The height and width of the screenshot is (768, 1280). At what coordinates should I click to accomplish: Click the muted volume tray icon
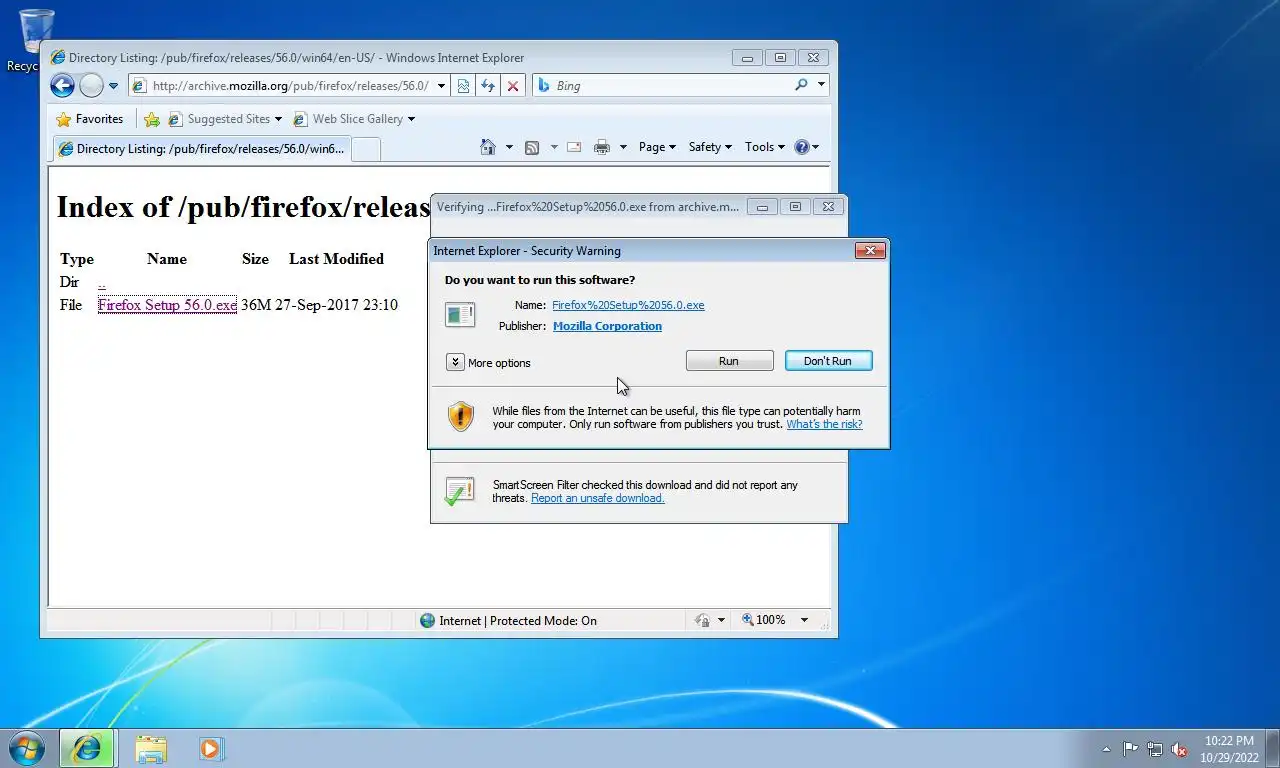click(1179, 749)
